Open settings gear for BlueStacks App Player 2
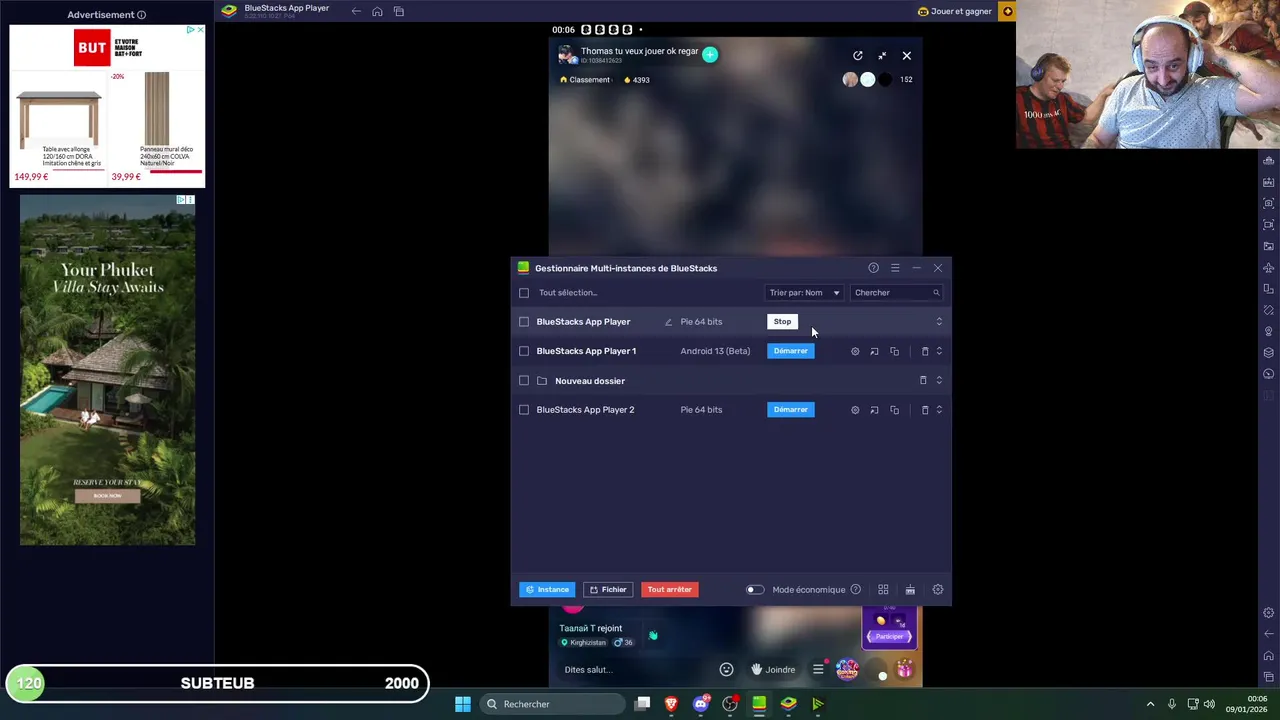The image size is (1280, 720). [x=855, y=410]
